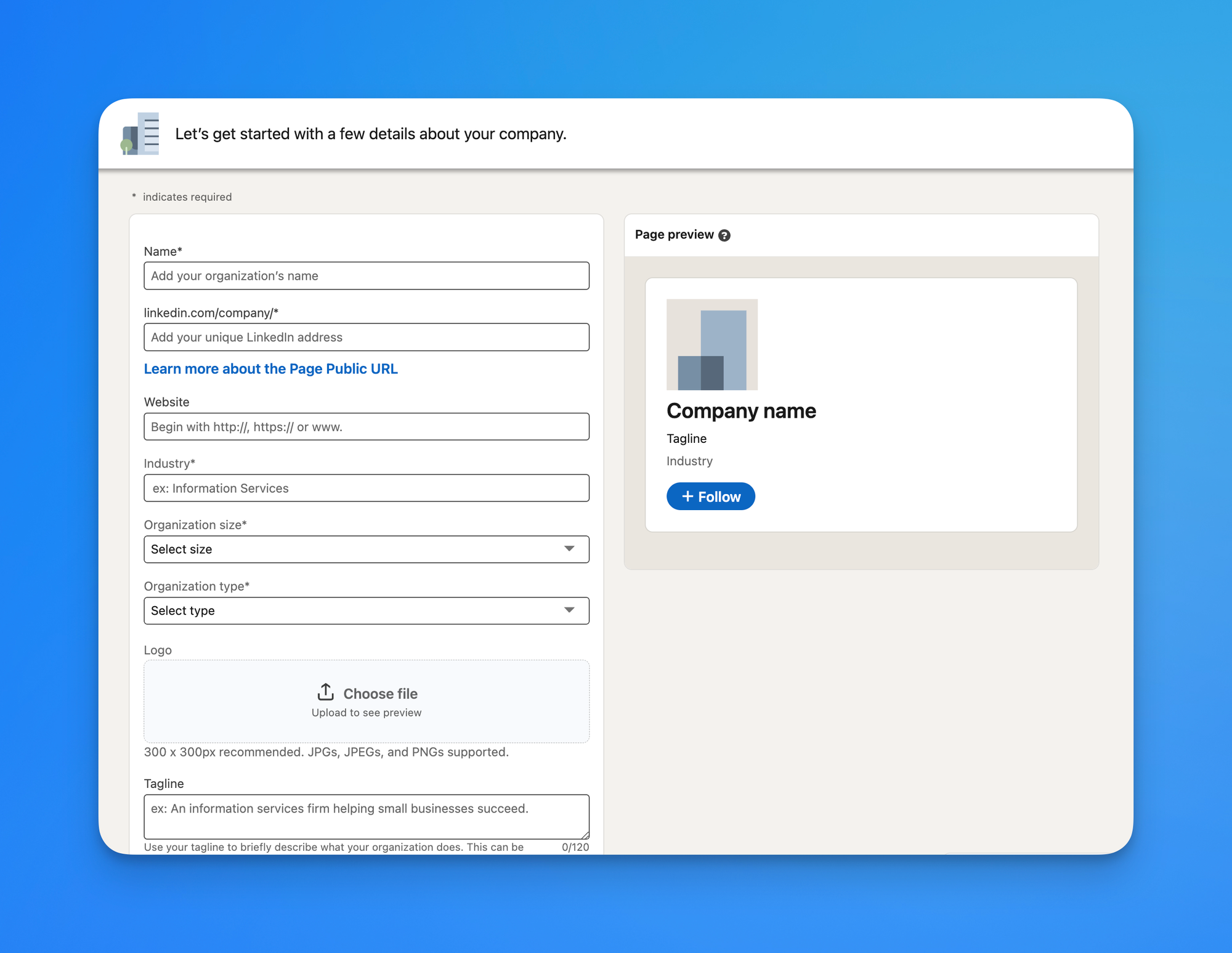1232x953 pixels.
Task: Click the Company name heading in preview
Action: pyautogui.click(x=741, y=410)
